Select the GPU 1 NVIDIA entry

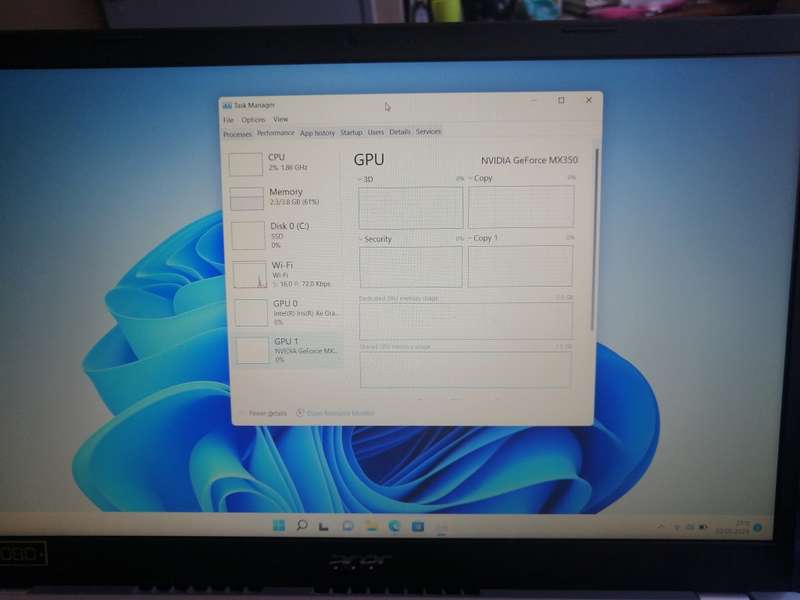click(289, 349)
